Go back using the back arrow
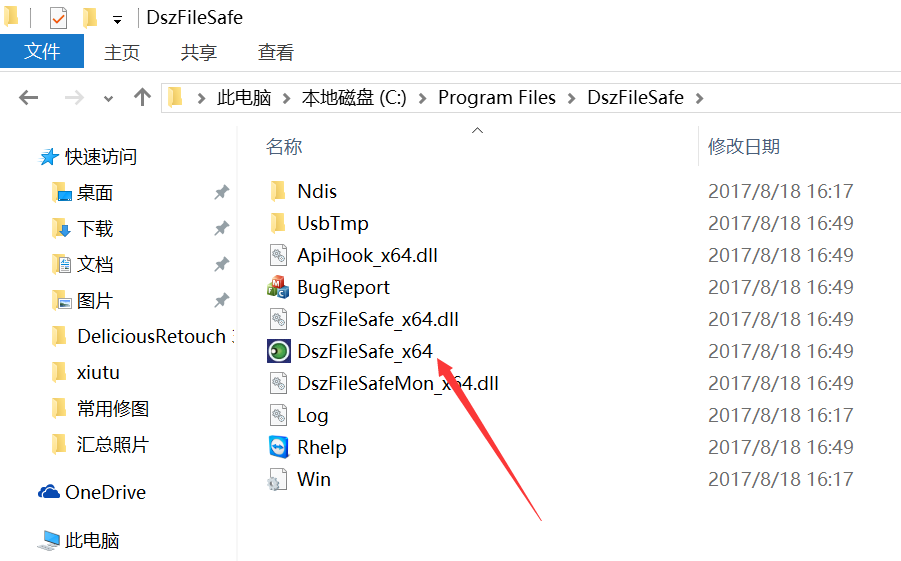 pyautogui.click(x=28, y=97)
